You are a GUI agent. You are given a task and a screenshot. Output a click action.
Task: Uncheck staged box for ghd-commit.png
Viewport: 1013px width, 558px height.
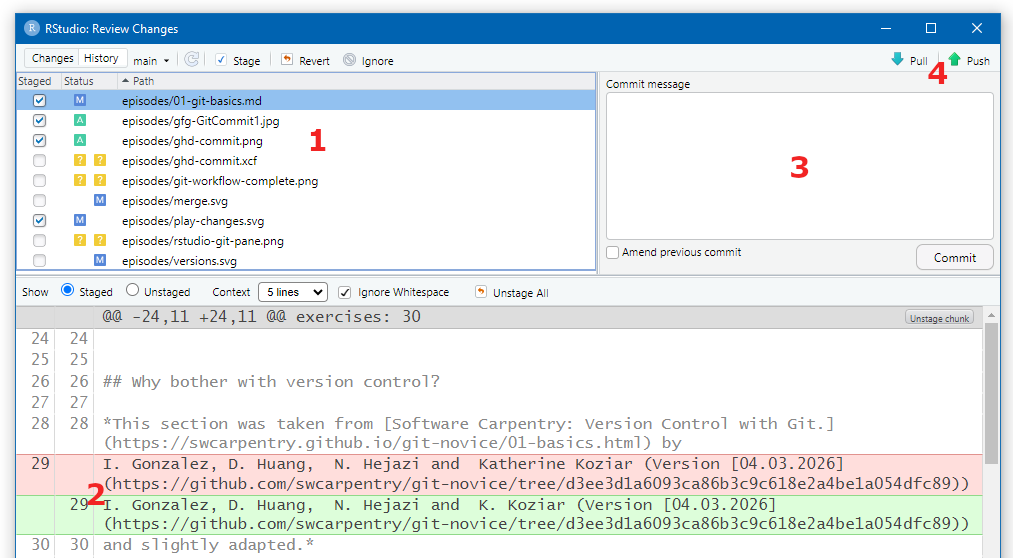coord(39,141)
